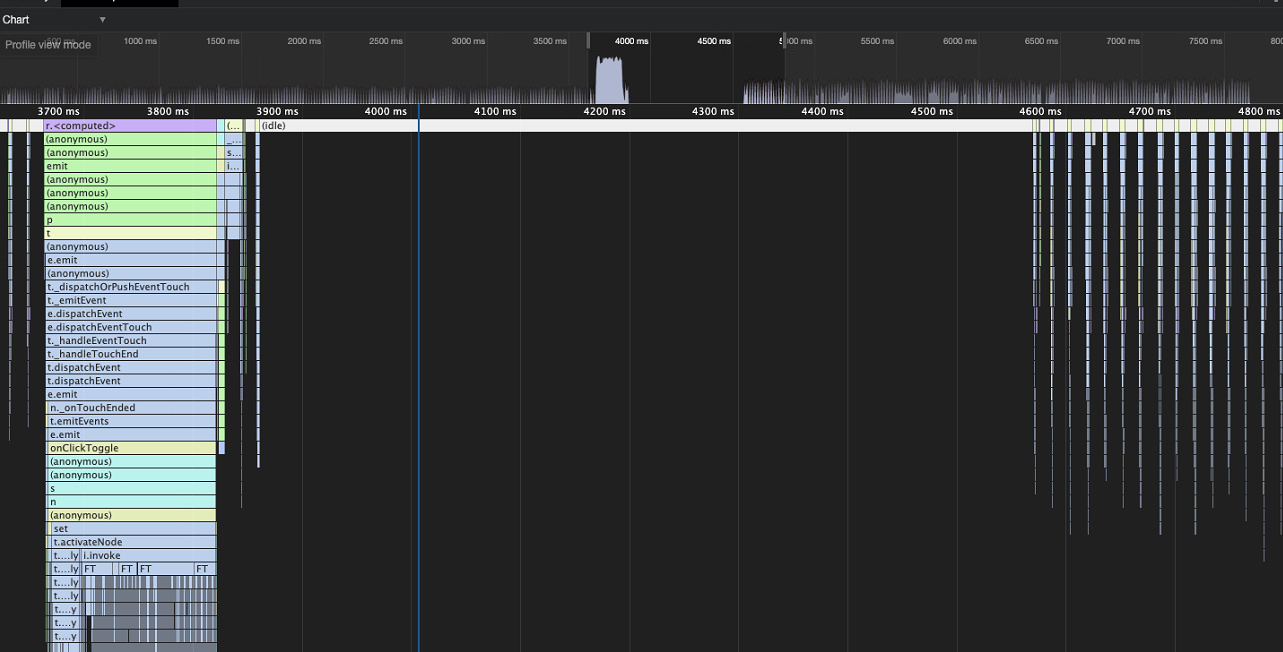
Task: Grab the left overview window handle
Action: click(588, 40)
